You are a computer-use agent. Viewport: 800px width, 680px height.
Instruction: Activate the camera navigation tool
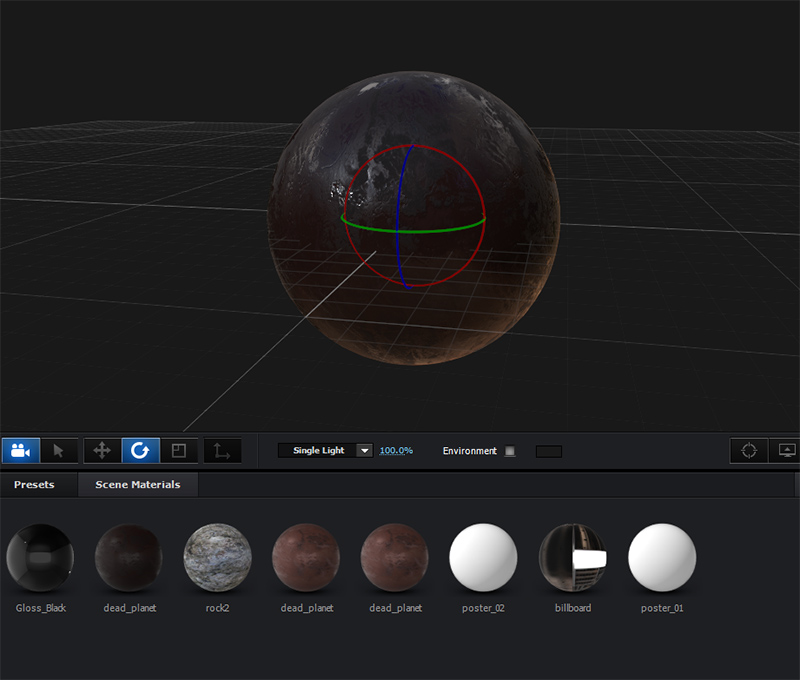pyautogui.click(x=20, y=451)
